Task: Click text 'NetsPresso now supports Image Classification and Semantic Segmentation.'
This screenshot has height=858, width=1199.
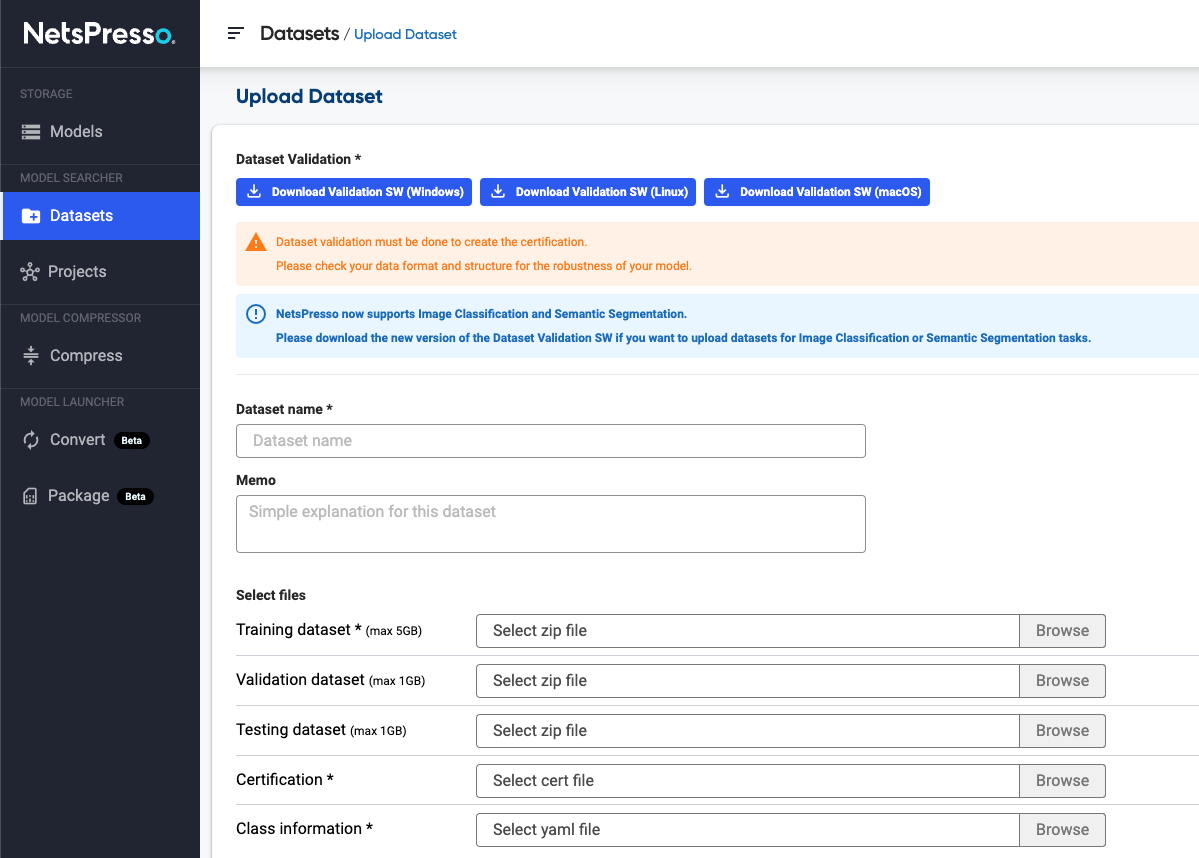Action: pos(481,314)
